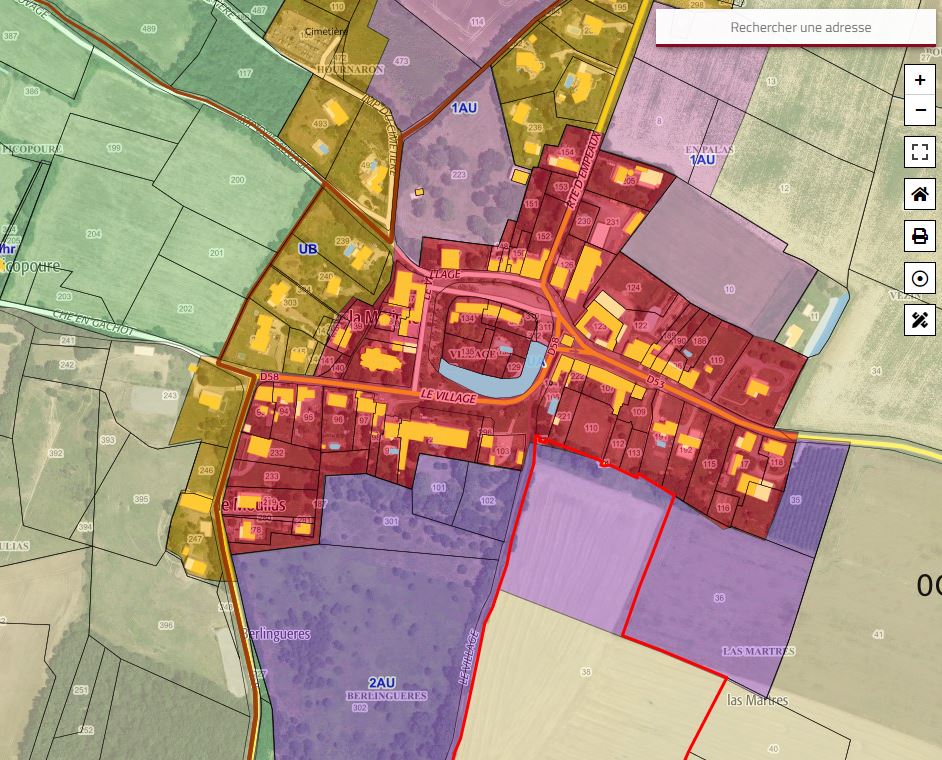The image size is (942, 760).
Task: Click parcel 10 in the purple zone
Action: (729, 289)
